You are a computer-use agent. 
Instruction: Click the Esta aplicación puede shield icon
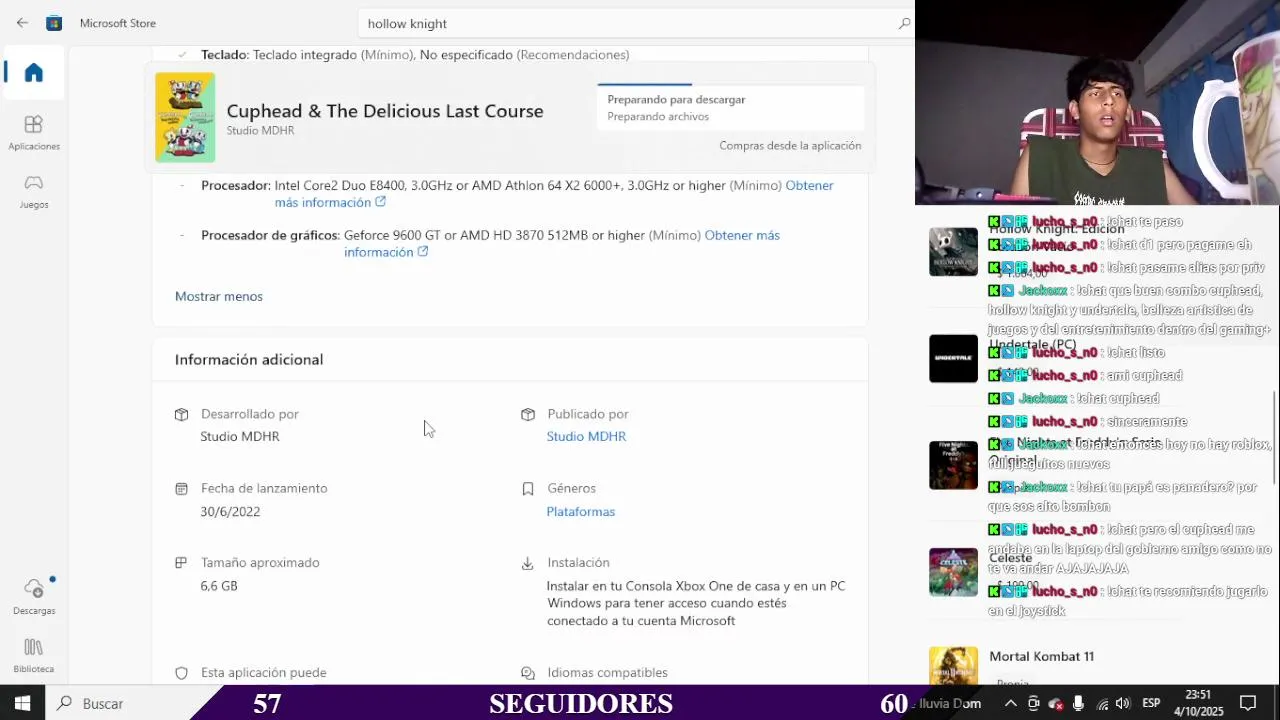(x=181, y=673)
